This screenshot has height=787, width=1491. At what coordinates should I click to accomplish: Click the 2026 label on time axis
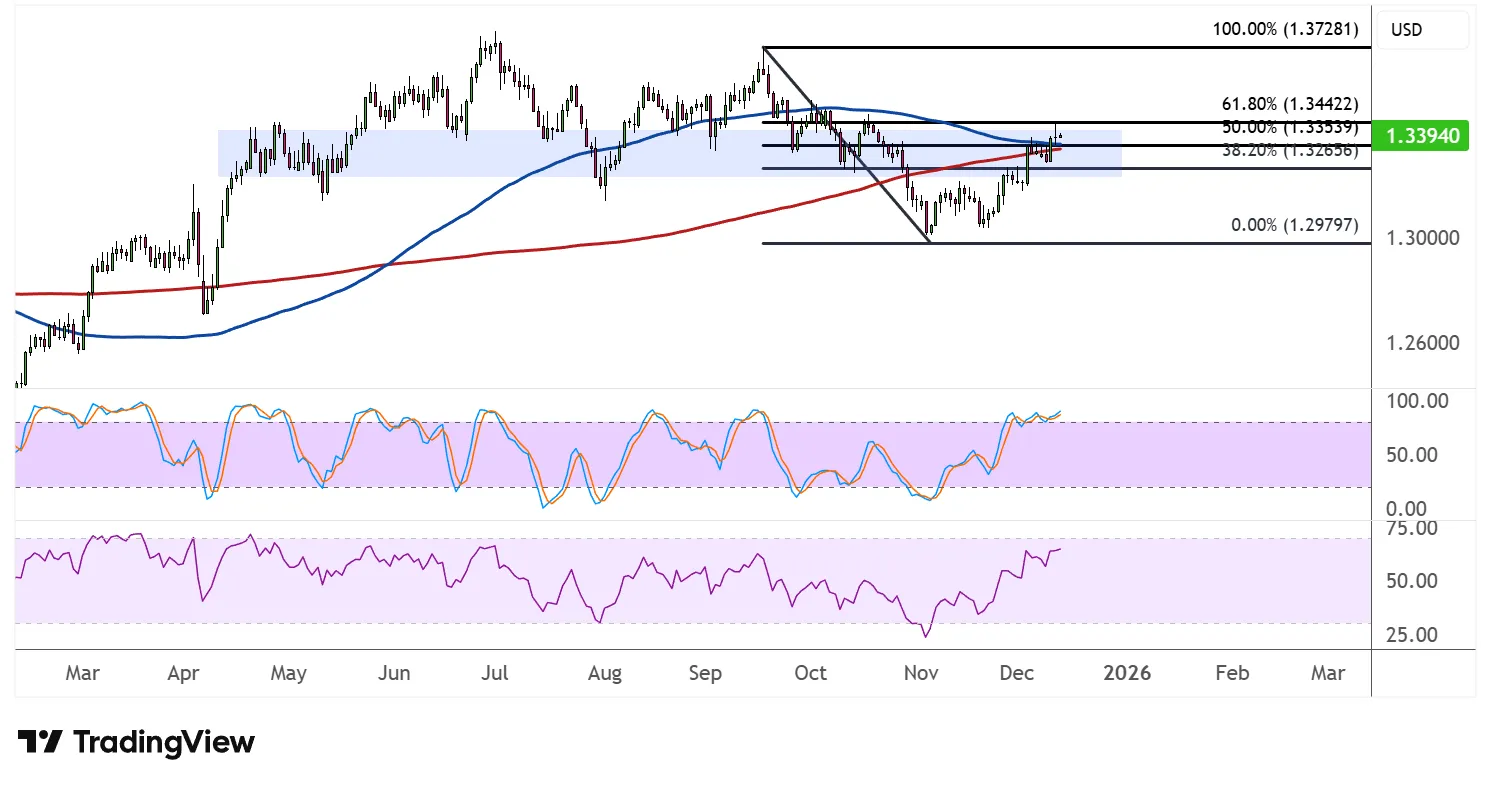click(x=1127, y=673)
